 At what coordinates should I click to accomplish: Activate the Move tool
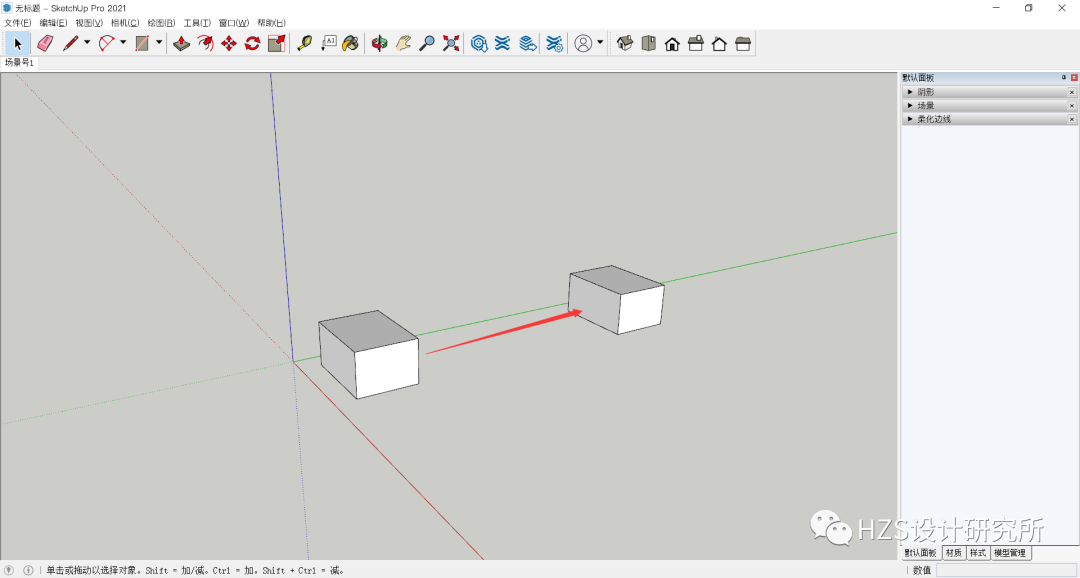click(x=230, y=43)
